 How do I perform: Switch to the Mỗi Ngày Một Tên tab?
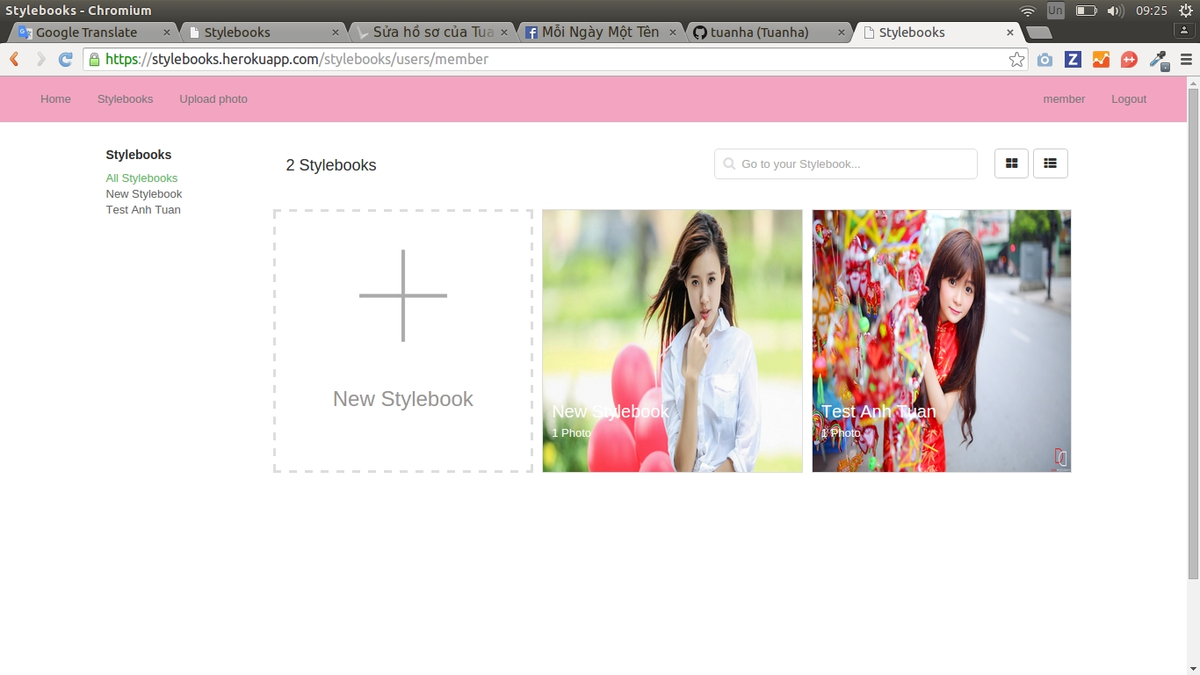(x=600, y=32)
